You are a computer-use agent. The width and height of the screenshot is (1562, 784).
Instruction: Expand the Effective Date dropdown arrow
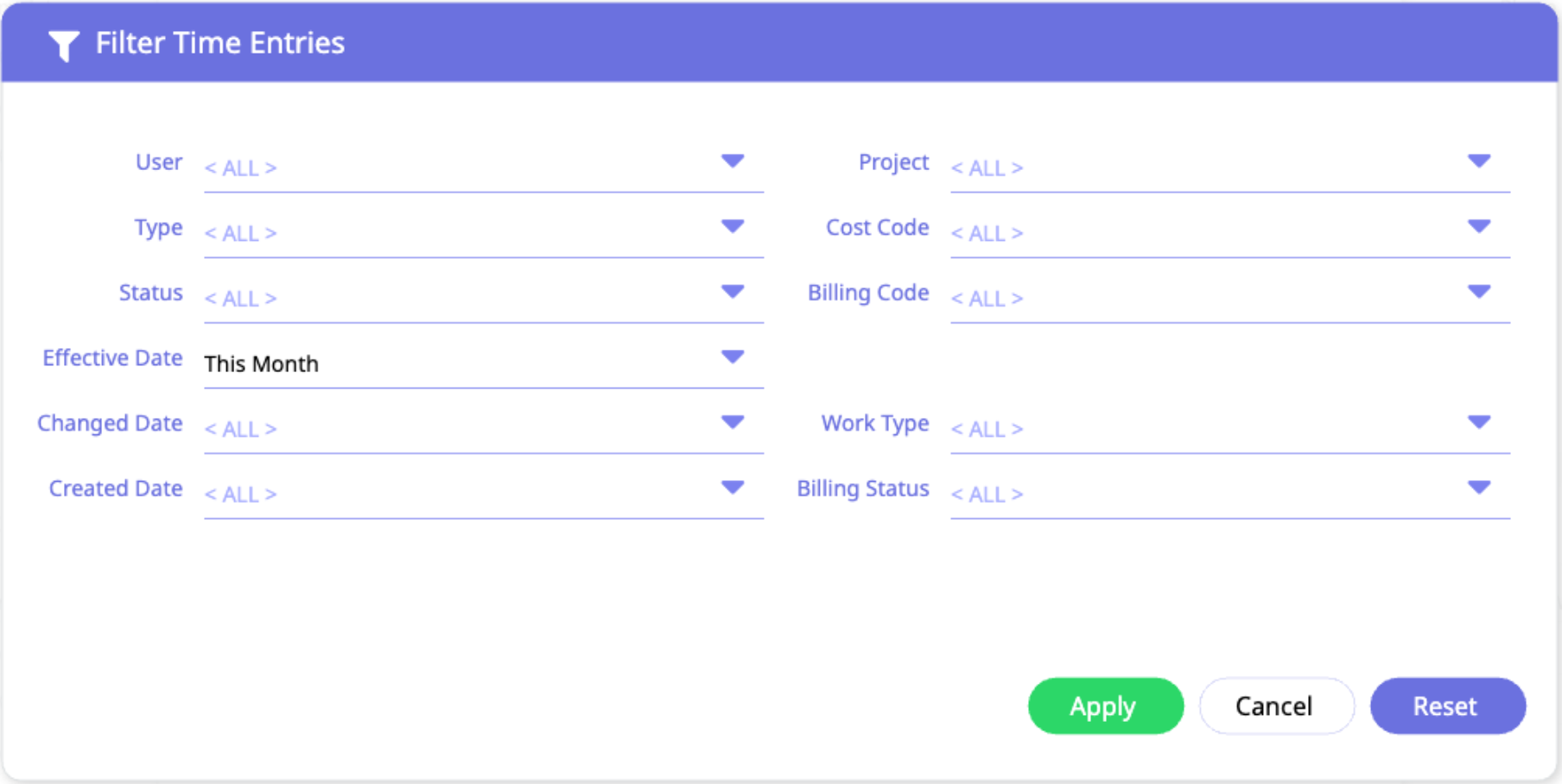(x=733, y=357)
